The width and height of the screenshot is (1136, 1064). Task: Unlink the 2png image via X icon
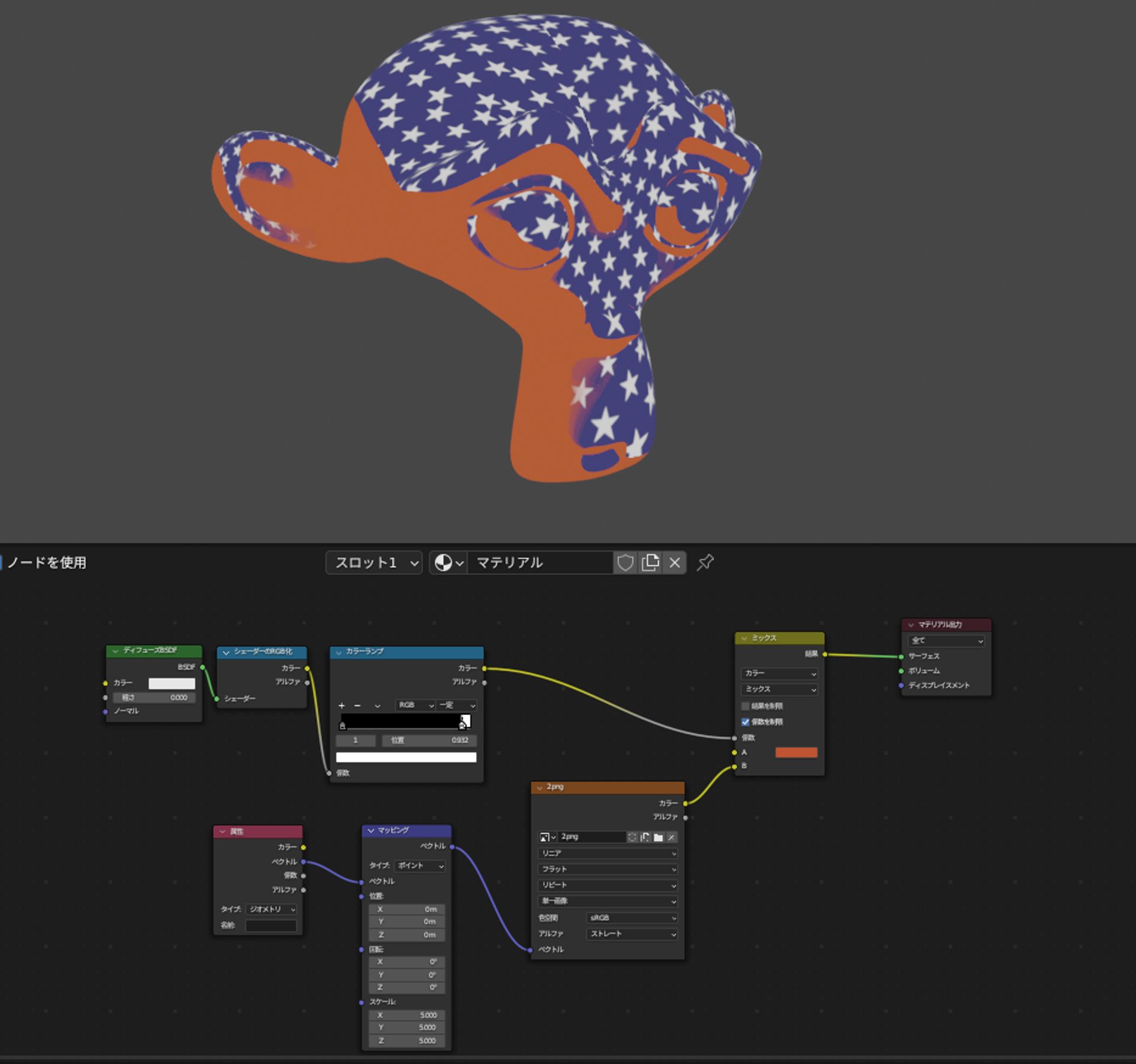pos(672,836)
